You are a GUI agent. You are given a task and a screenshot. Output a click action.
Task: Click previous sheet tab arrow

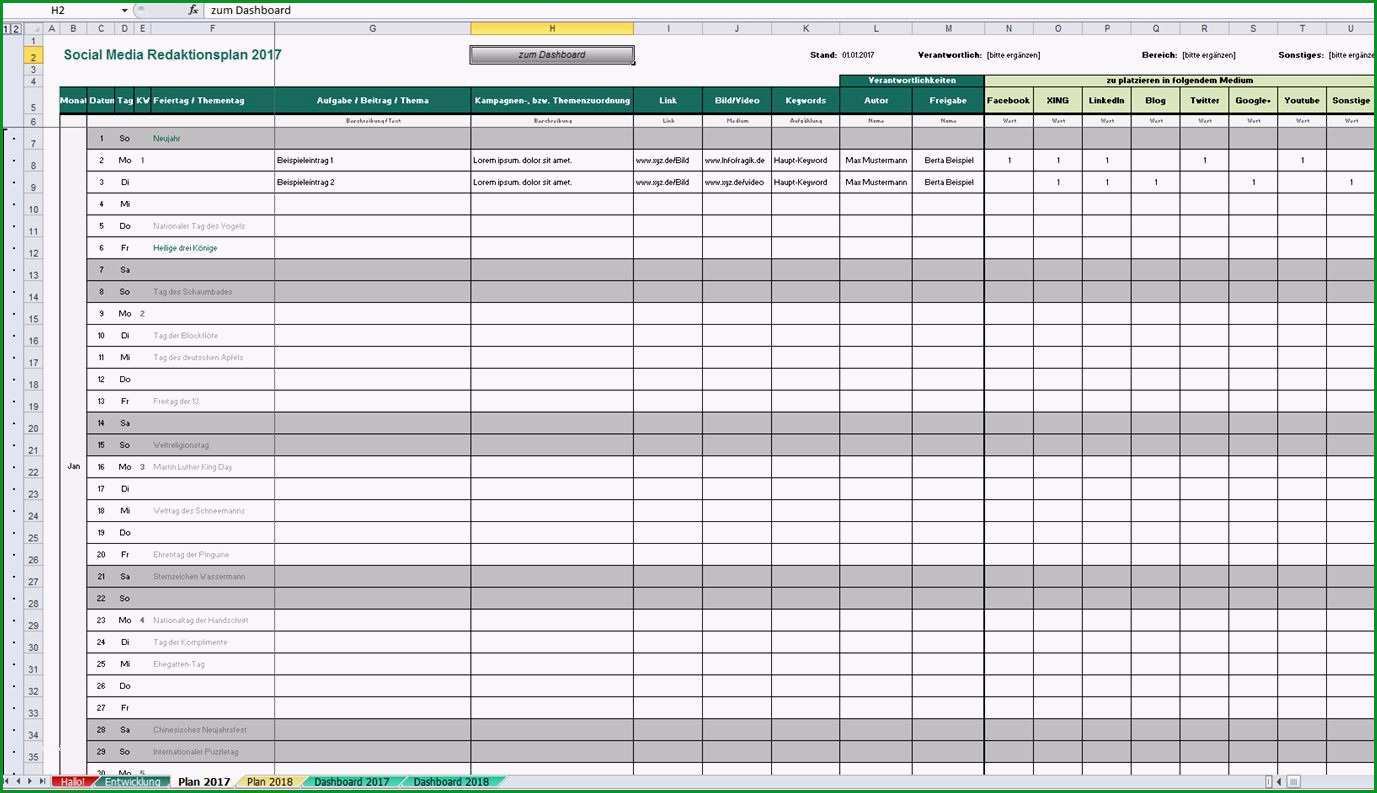pos(18,781)
